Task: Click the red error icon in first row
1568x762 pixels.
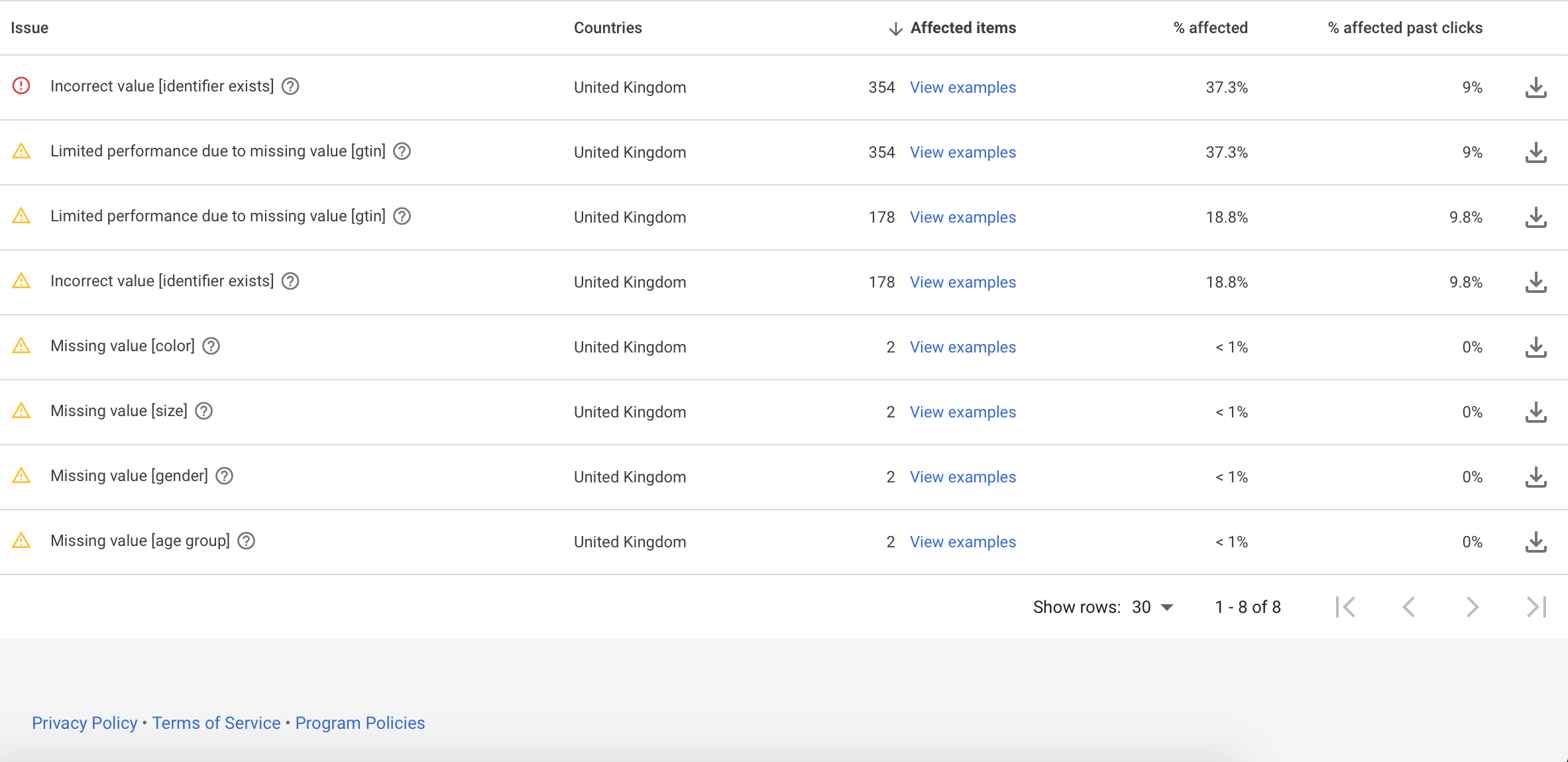Action: (21, 86)
